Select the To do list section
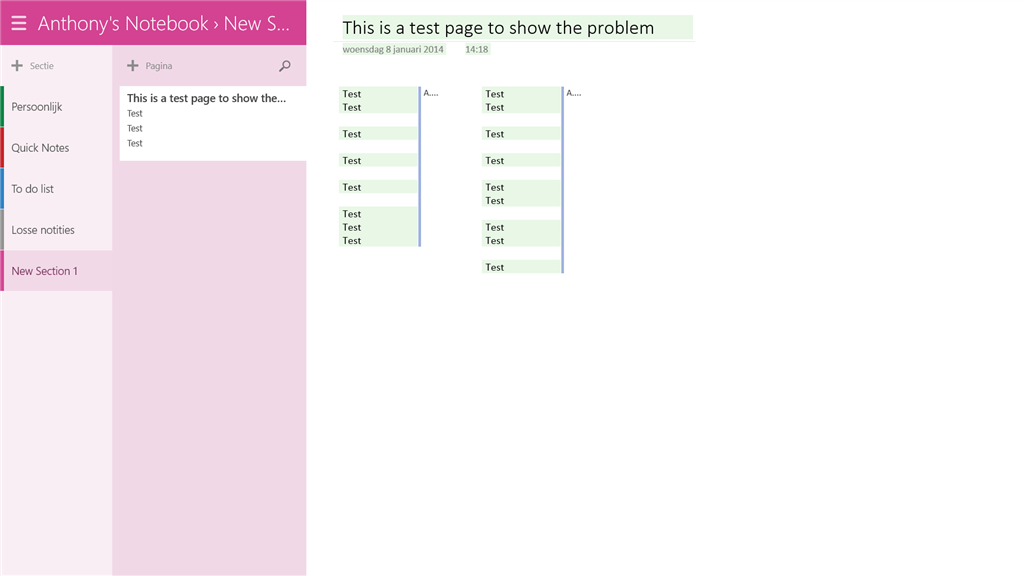 pos(56,189)
